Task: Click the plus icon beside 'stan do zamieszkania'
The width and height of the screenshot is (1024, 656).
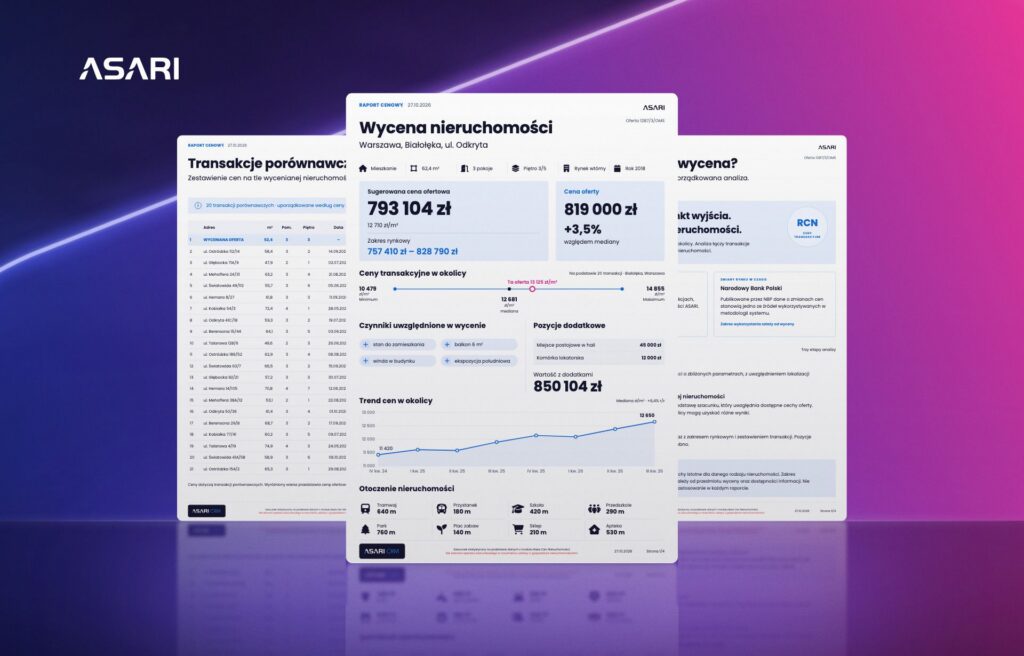Action: pos(366,344)
